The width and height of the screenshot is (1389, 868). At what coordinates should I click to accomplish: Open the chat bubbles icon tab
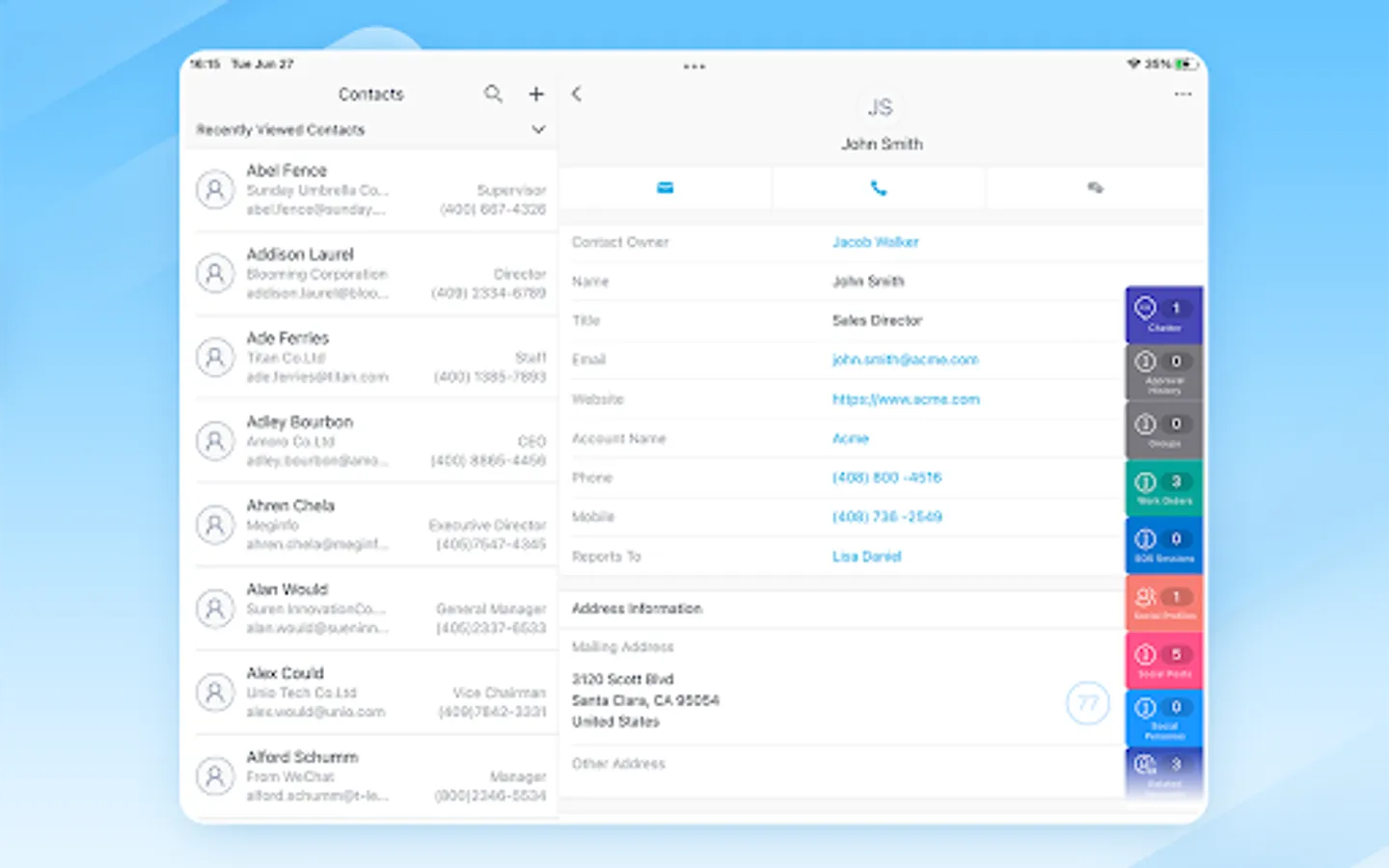pyautogui.click(x=1095, y=188)
